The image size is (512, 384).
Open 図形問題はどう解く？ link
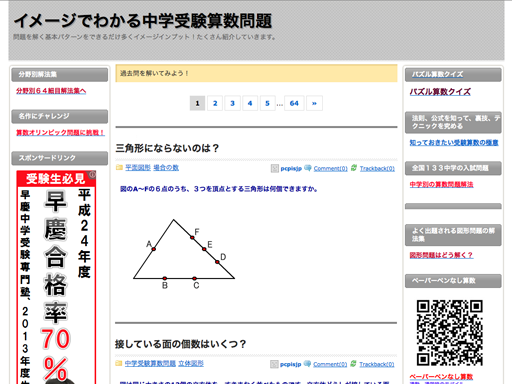441,255
